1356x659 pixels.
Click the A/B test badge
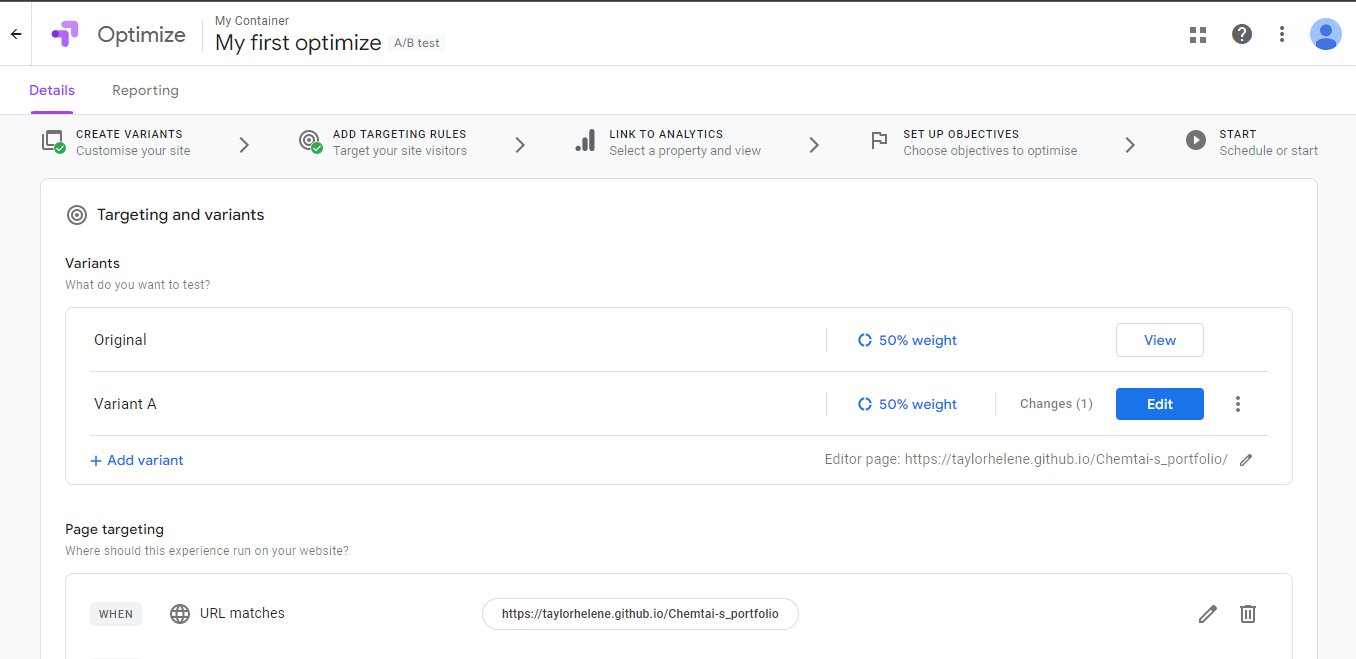pos(417,43)
